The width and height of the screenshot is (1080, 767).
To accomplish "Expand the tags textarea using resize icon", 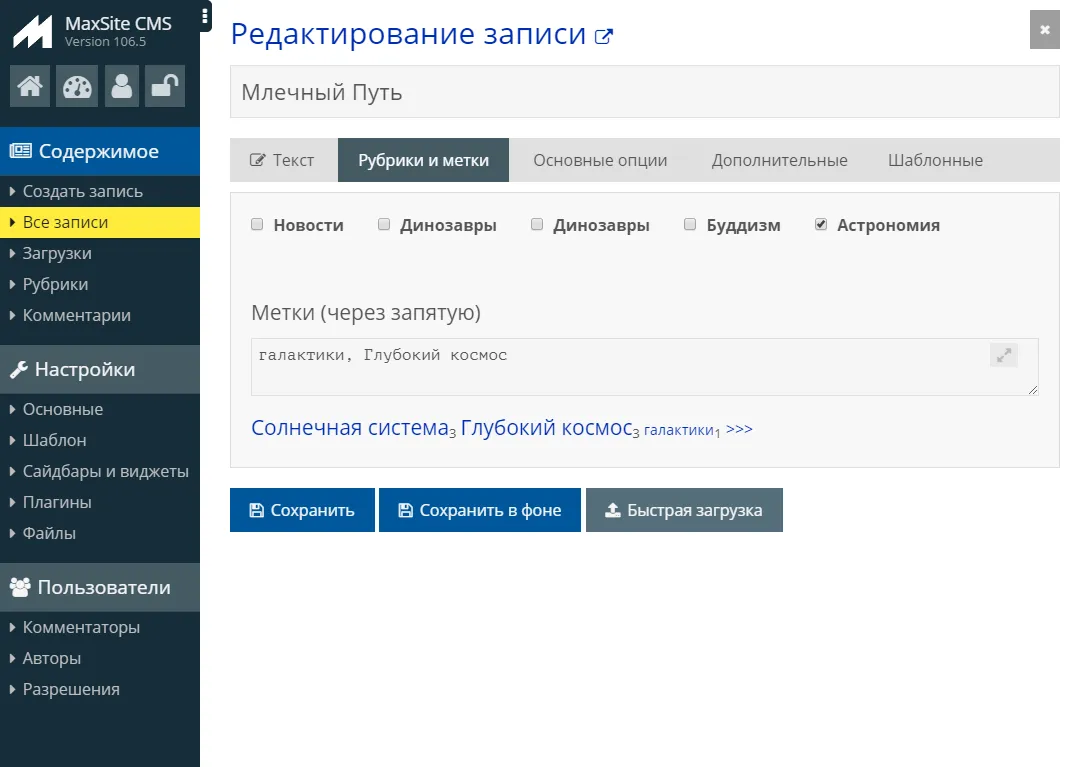I will coord(1003,355).
